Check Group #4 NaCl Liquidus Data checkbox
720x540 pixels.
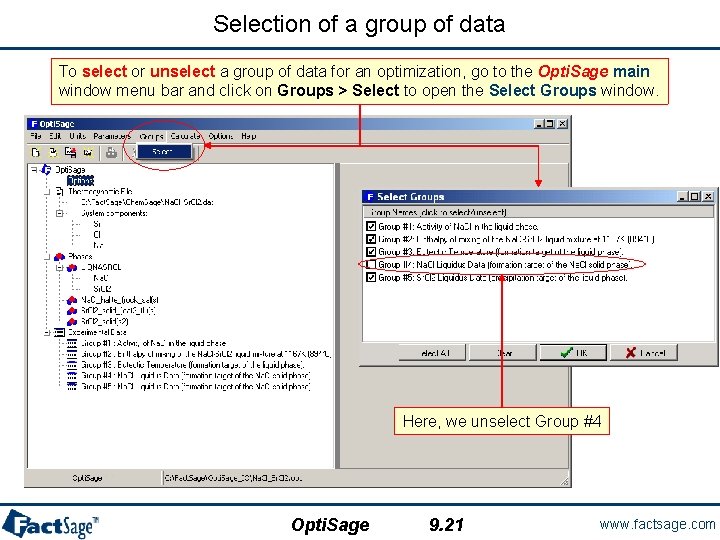pos(371,264)
